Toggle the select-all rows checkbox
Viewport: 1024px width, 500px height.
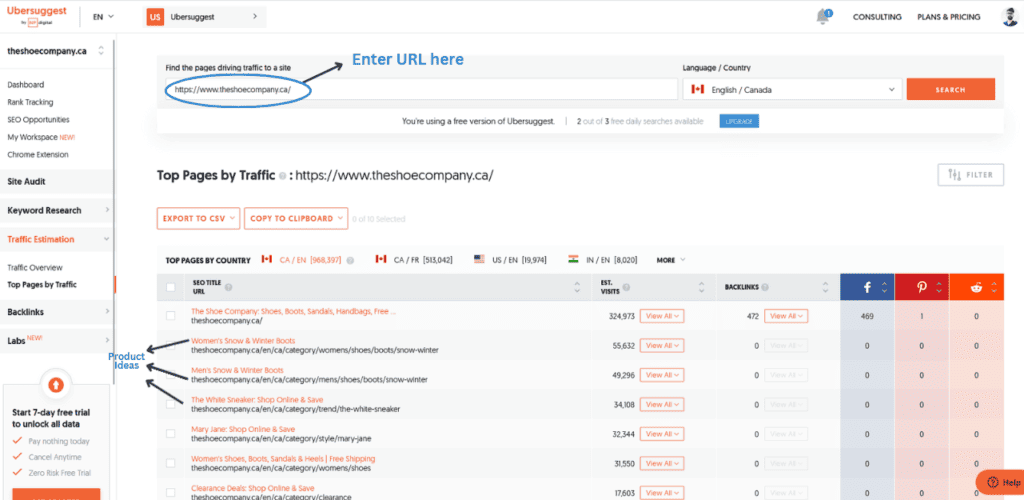170,287
